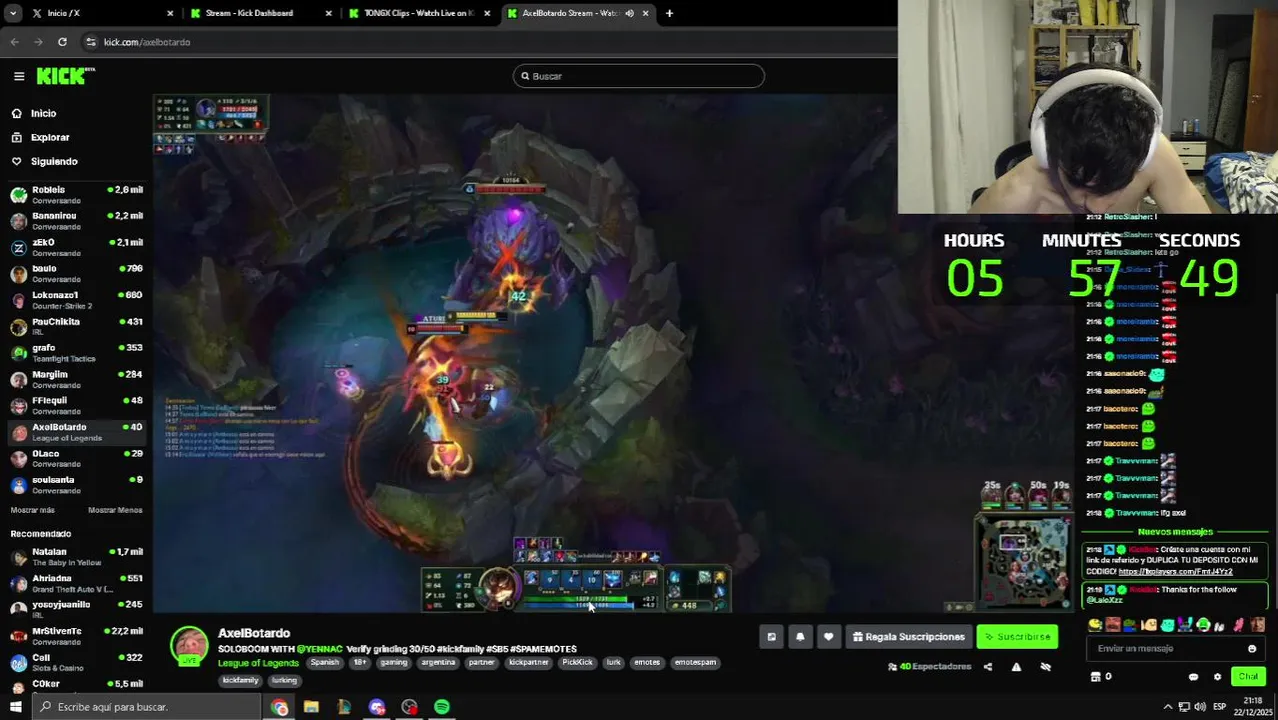The height and width of the screenshot is (720, 1278).
Task: Share the stream via share icon
Action: coord(988,667)
